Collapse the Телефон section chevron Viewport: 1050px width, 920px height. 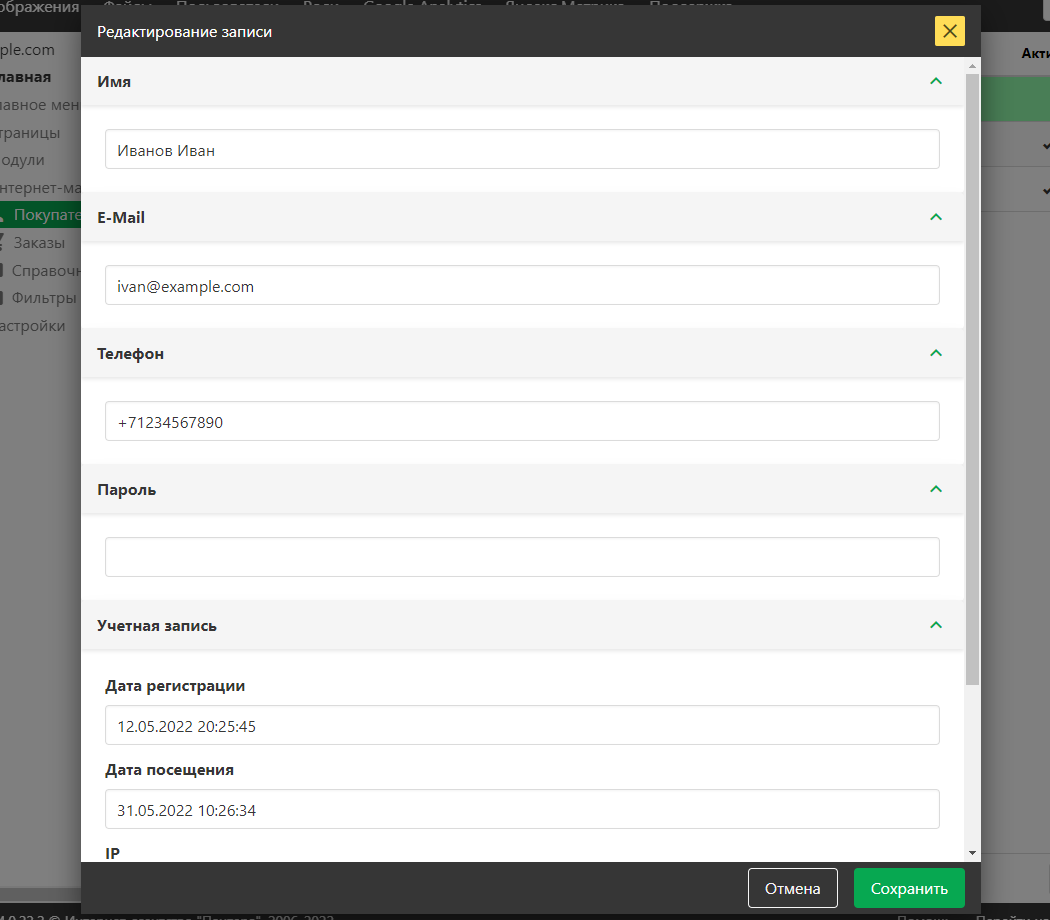(x=936, y=353)
